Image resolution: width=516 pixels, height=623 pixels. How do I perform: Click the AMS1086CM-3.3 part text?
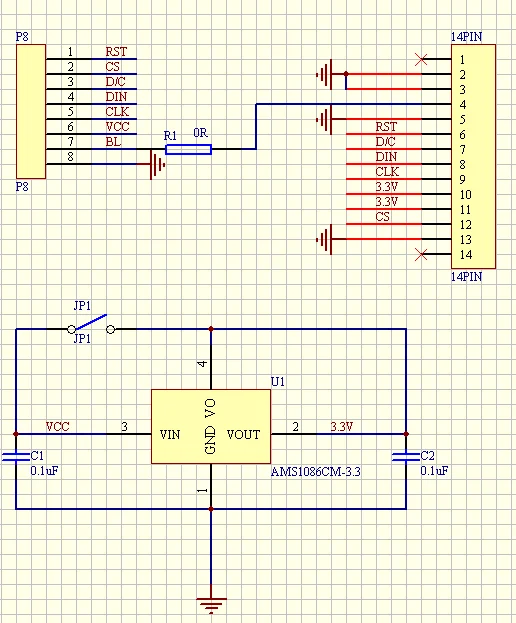pyautogui.click(x=316, y=472)
